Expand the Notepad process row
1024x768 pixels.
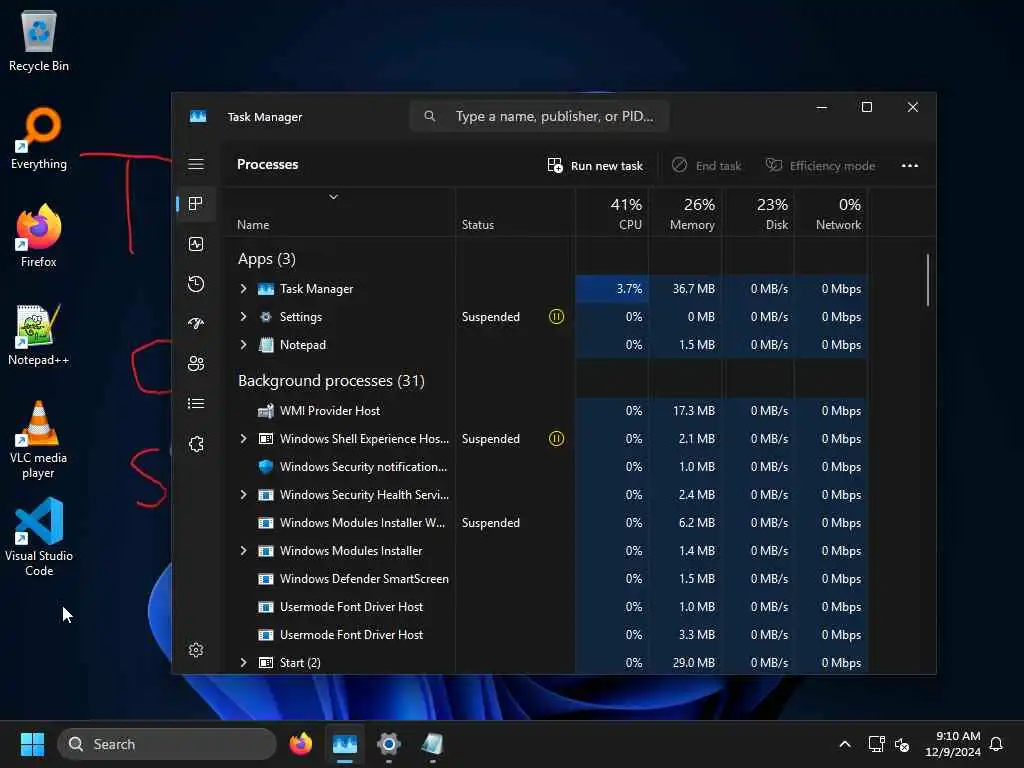pyautogui.click(x=244, y=345)
